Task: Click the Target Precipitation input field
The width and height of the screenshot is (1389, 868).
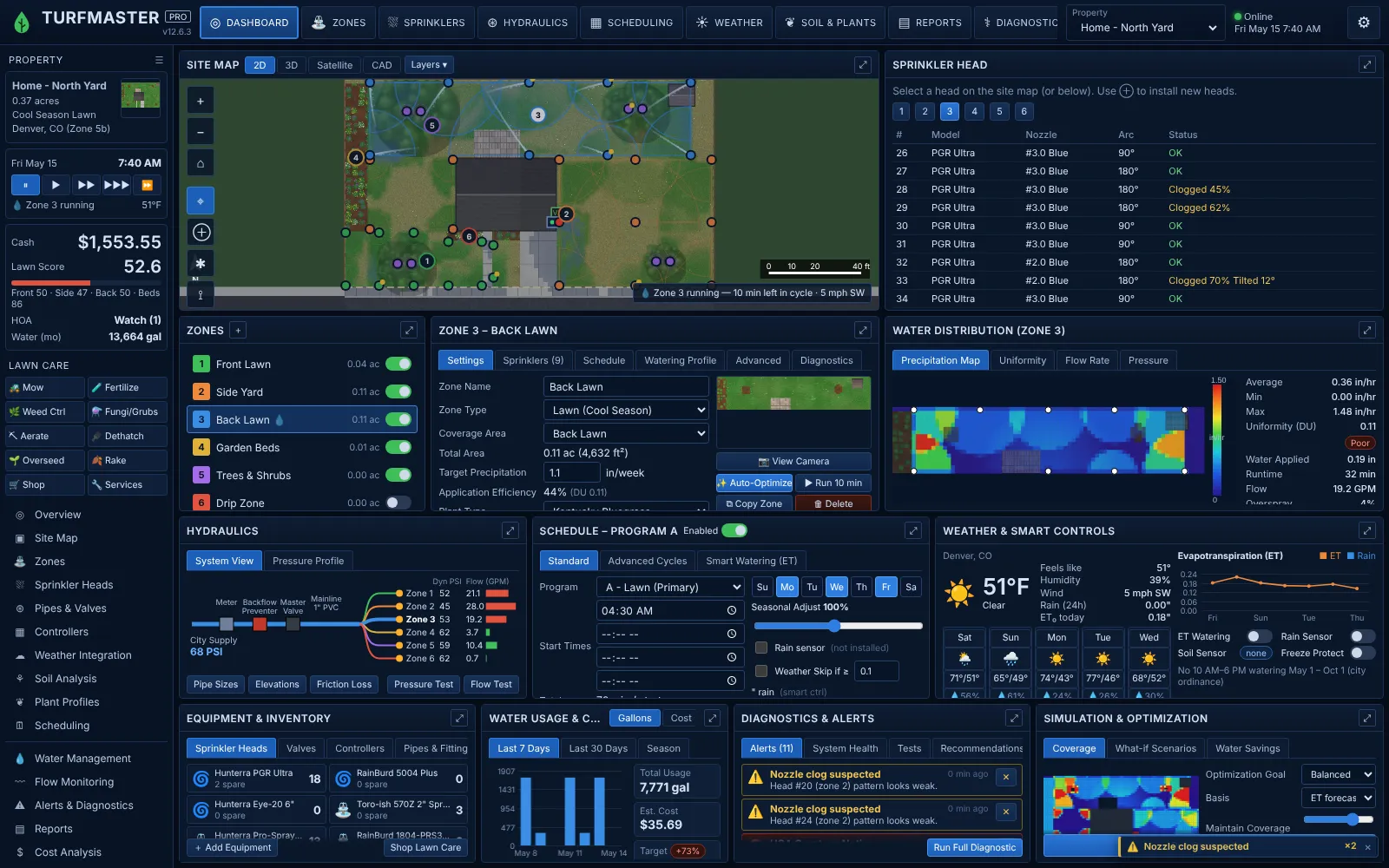Action: click(x=571, y=472)
